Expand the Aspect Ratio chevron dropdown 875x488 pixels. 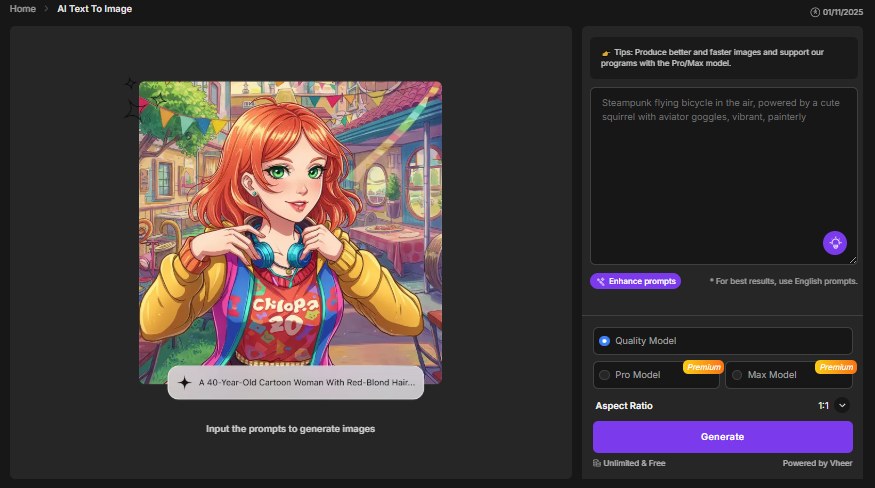[x=842, y=406]
